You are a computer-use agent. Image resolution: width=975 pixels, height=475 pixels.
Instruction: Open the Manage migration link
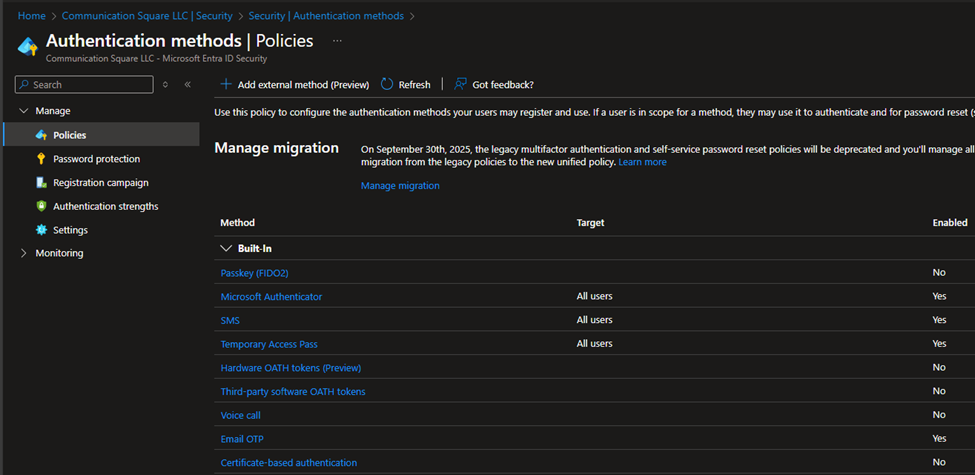(x=400, y=186)
